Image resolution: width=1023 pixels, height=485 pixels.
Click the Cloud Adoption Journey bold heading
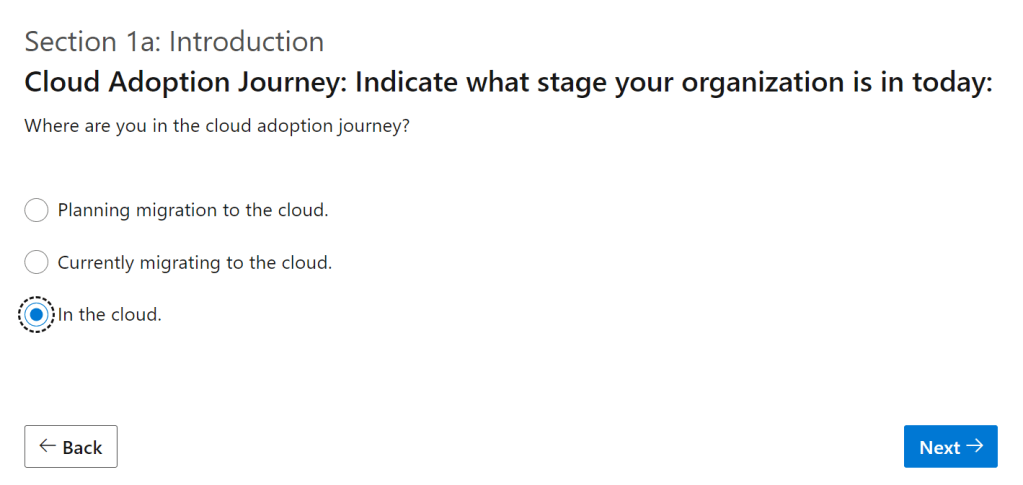click(x=507, y=83)
